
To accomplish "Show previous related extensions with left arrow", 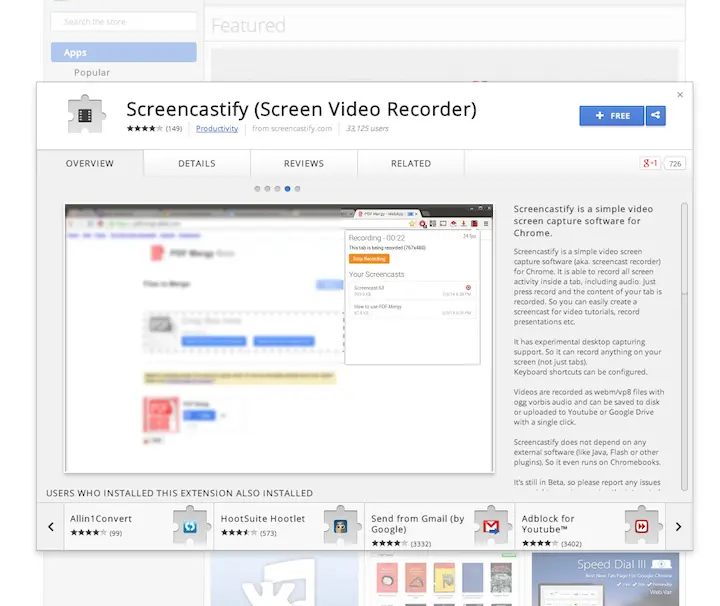I will 51,527.
